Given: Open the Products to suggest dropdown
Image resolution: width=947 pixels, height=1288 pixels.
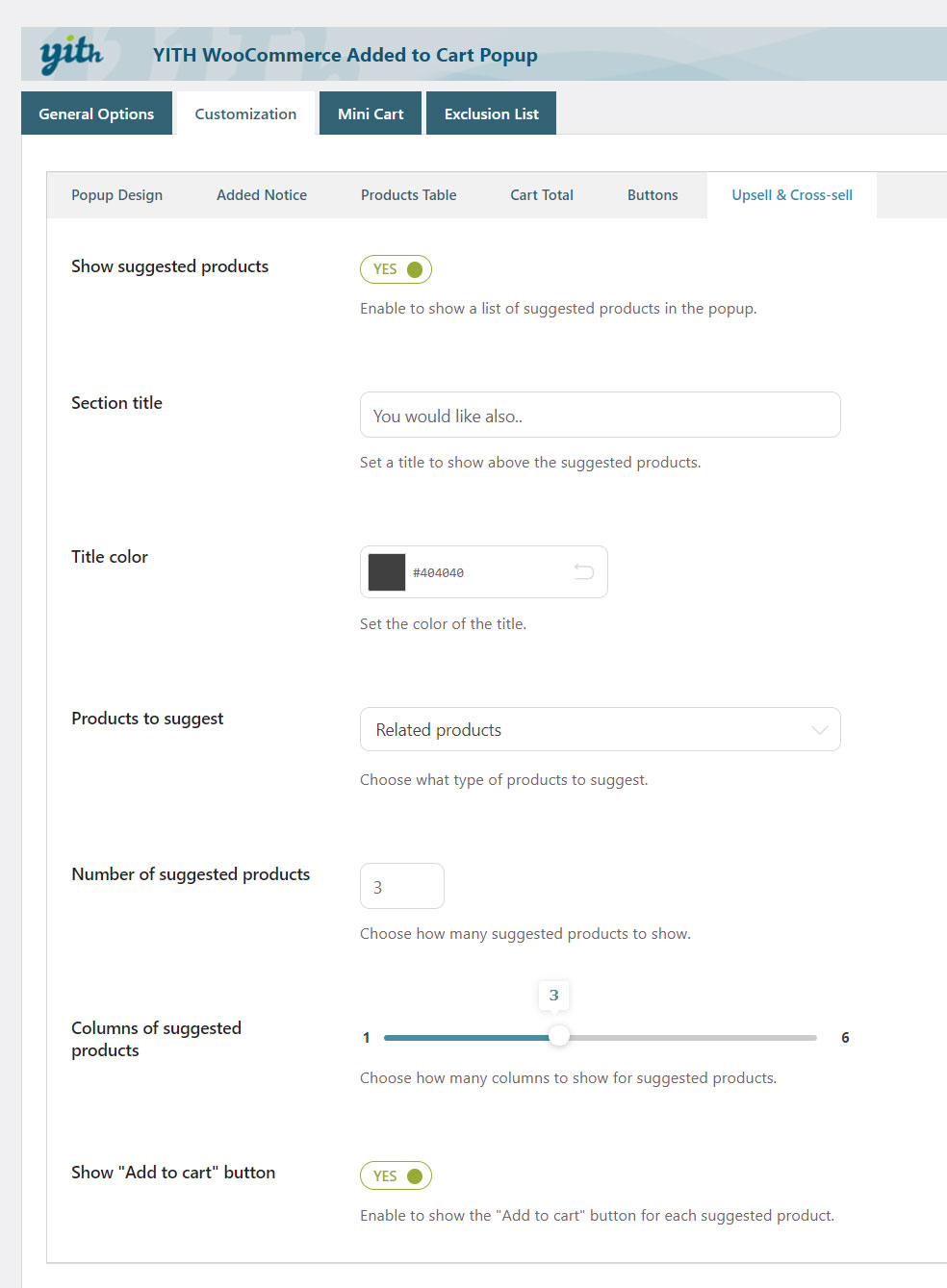Looking at the screenshot, I should pos(600,729).
